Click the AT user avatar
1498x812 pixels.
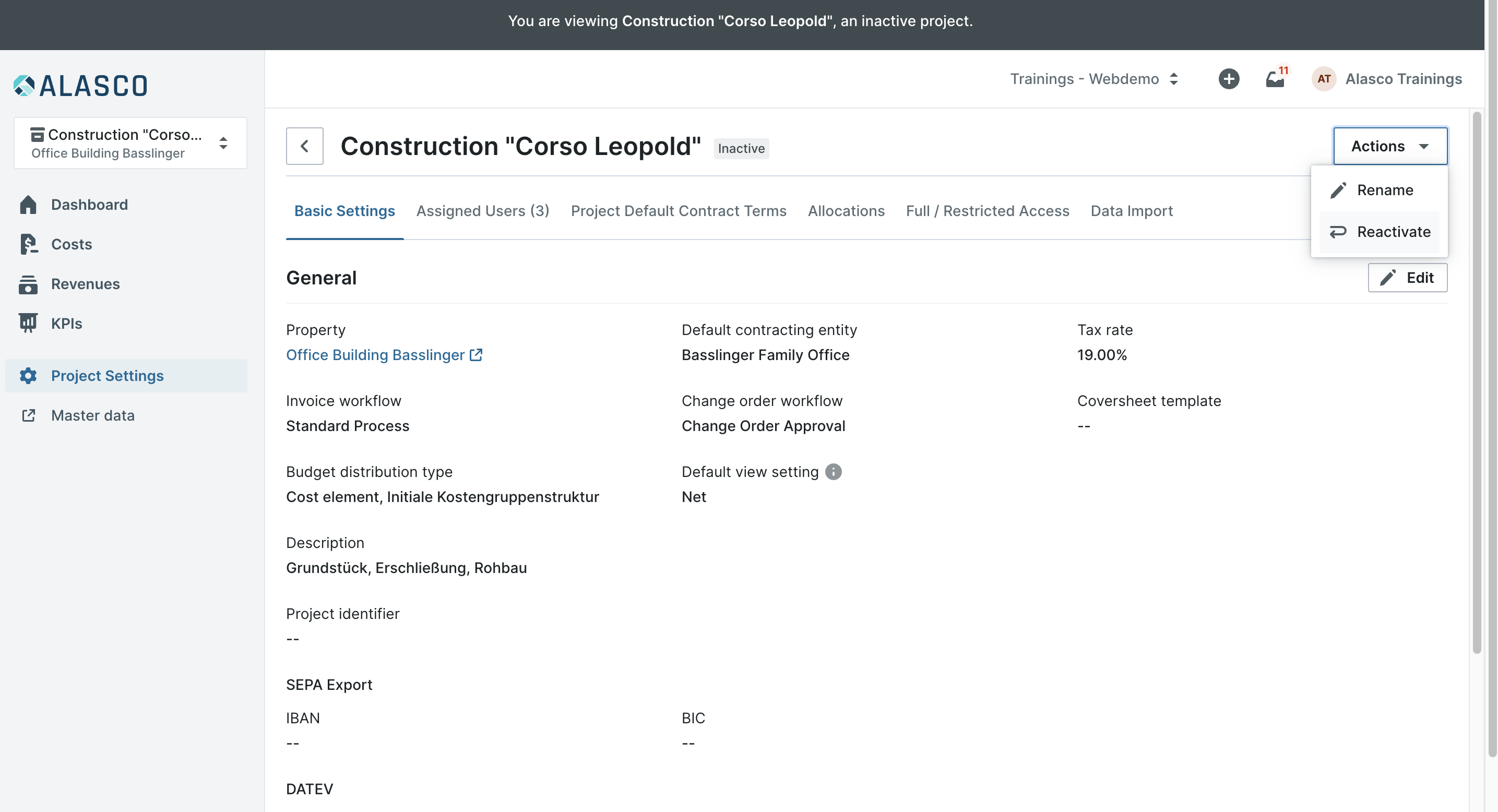coord(1324,78)
